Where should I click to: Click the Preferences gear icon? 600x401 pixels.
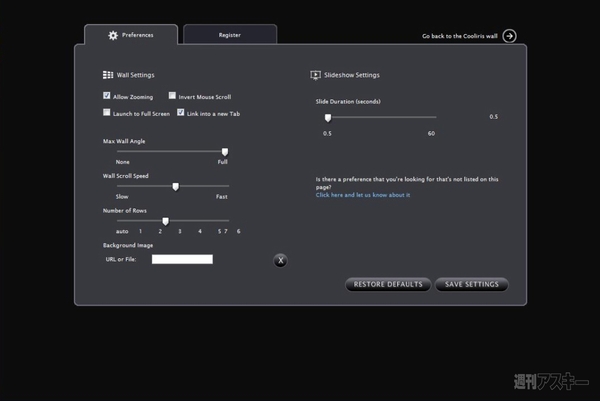click(113, 35)
